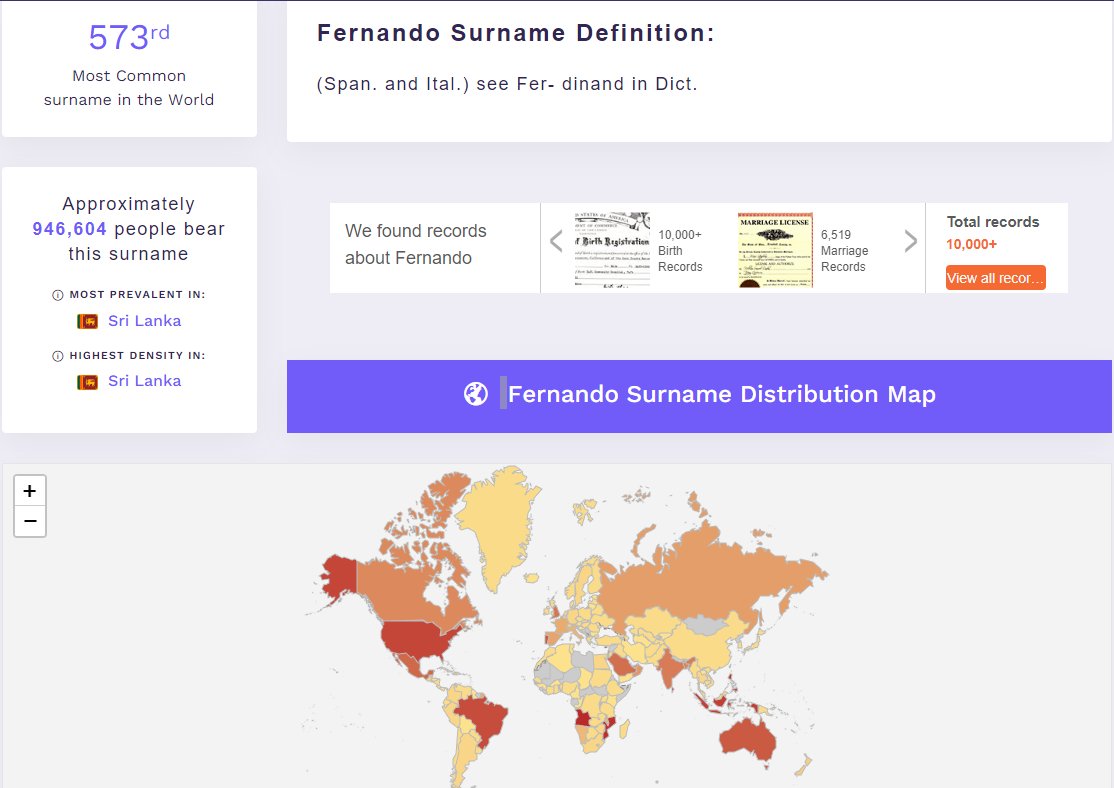Select the 10,000+ Birth Records text
1114x788 pixels.
[x=680, y=251]
